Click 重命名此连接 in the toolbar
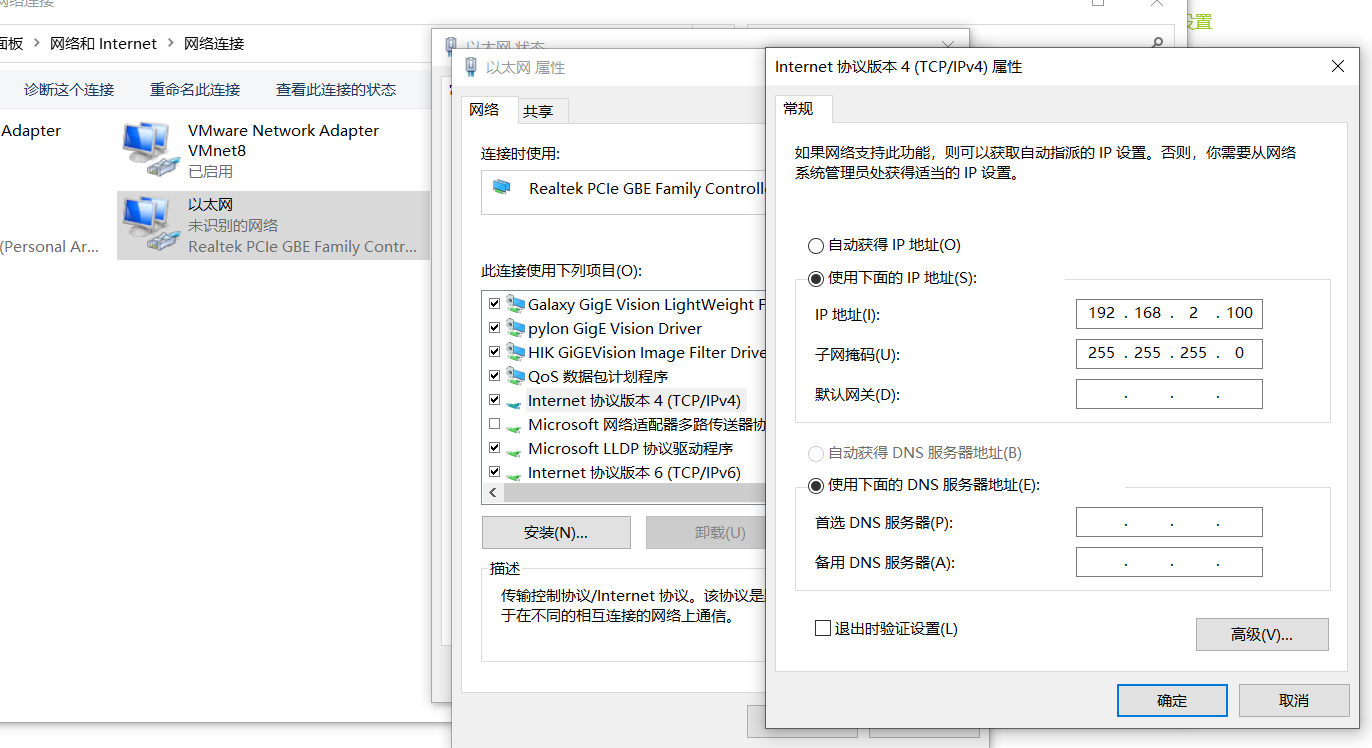The height and width of the screenshot is (748, 1372). pos(195,89)
